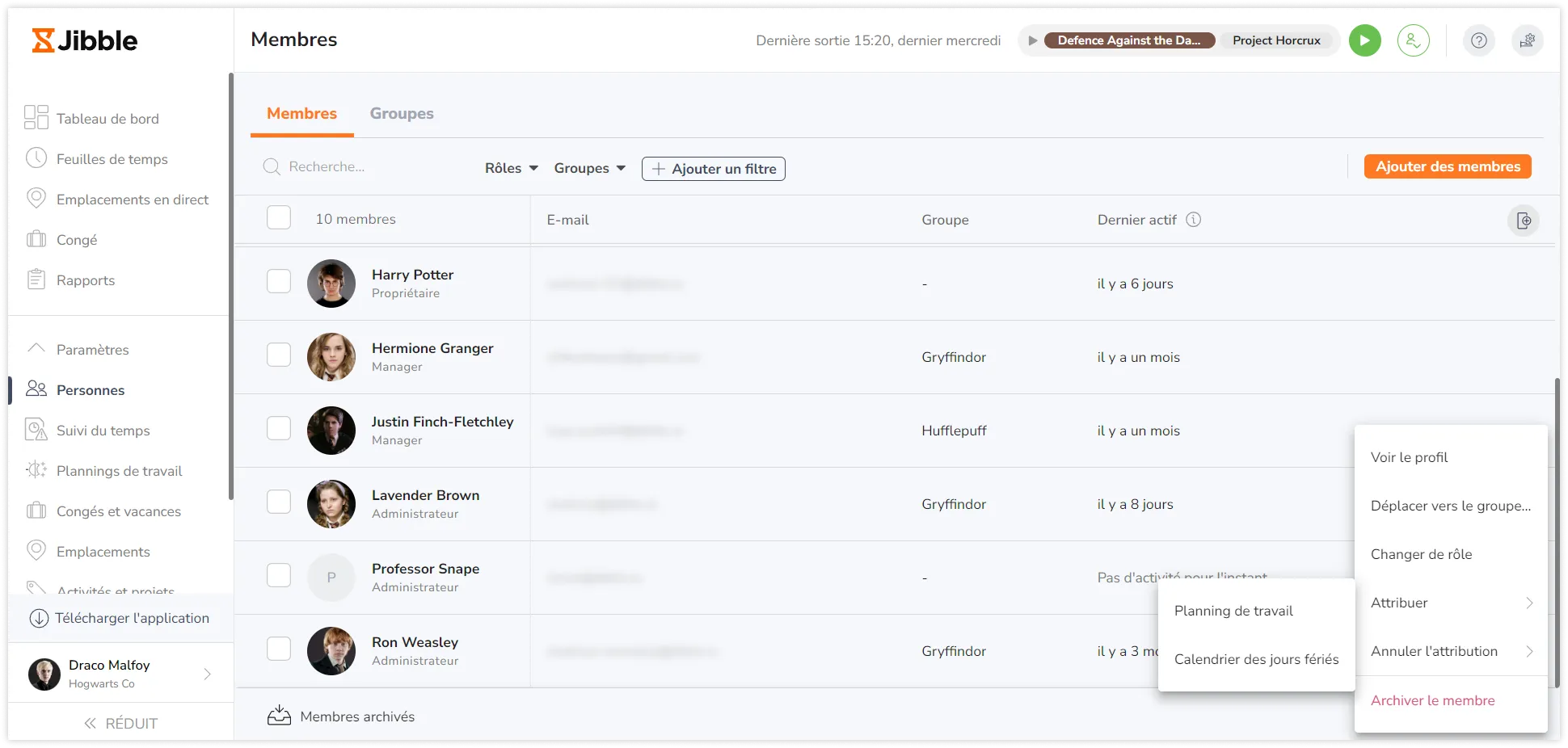Choose Archiver le membre in the context menu

click(1432, 700)
